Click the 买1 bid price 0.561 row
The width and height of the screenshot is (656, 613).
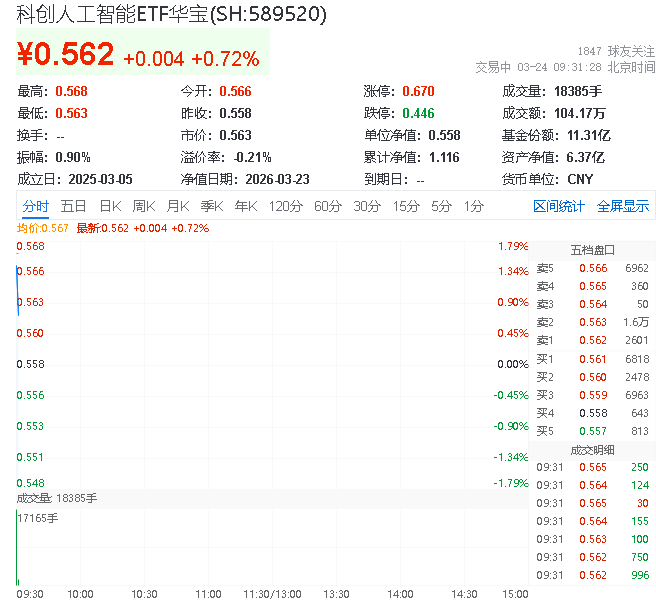tap(592, 359)
